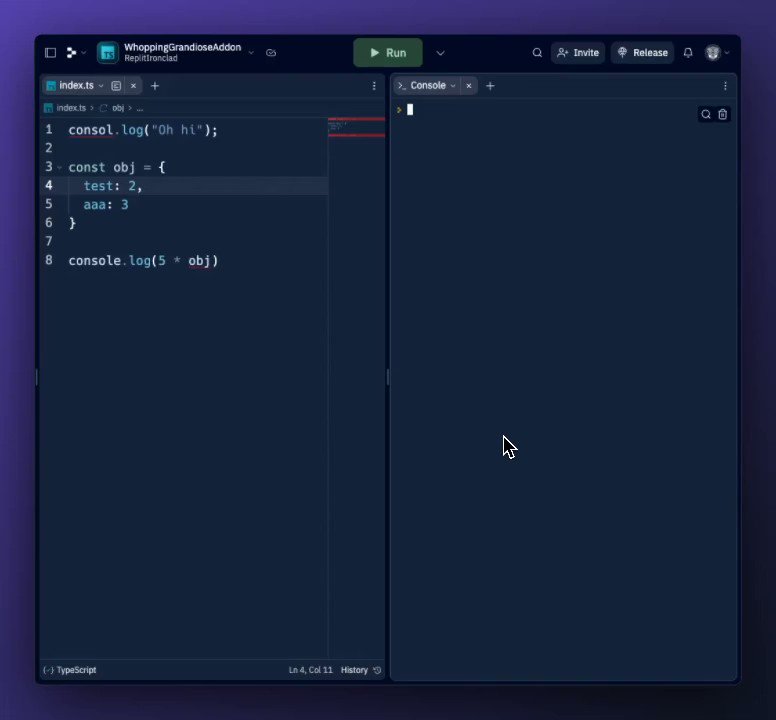
Task: Close the Console tab
Action: 469,86
